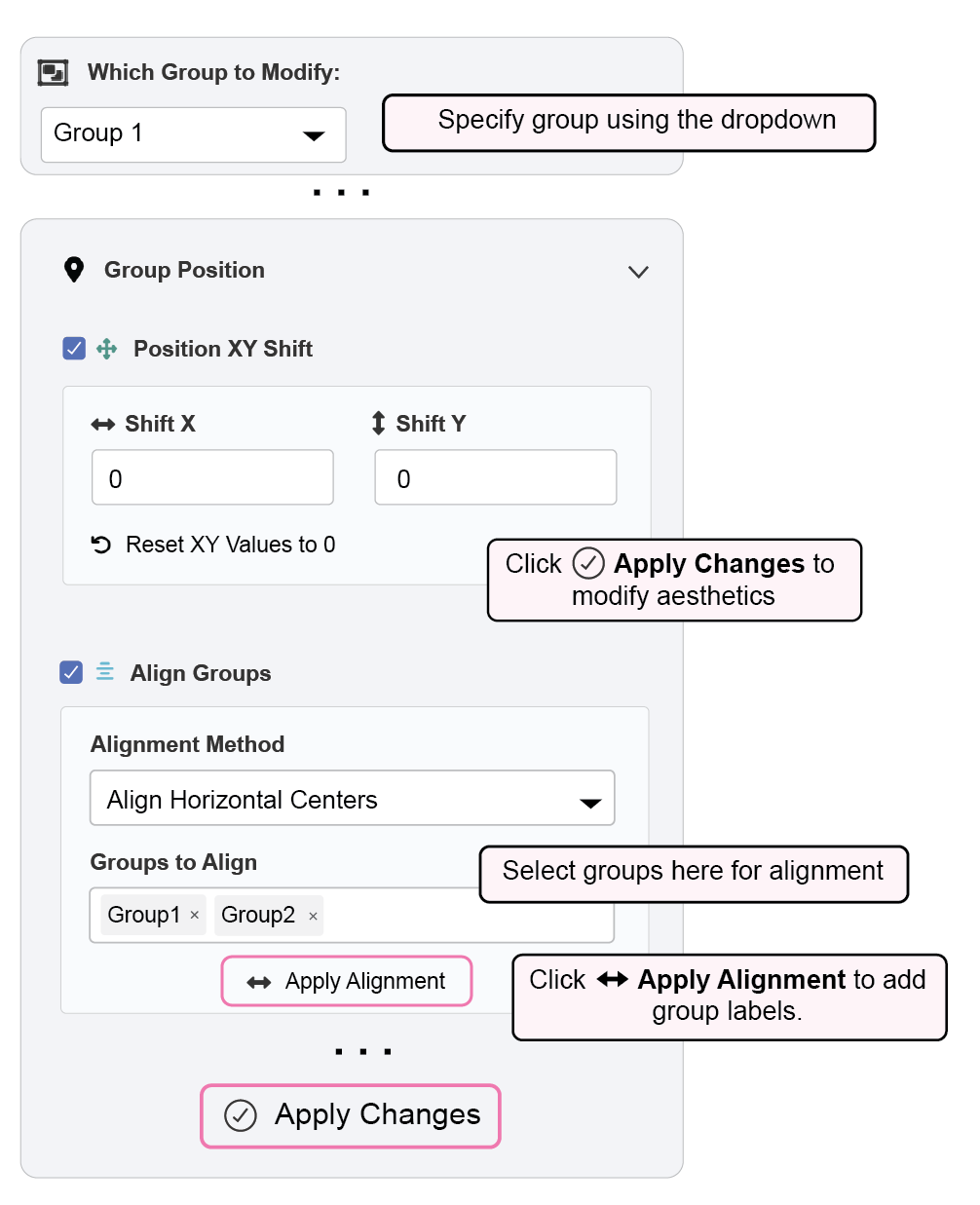Focus the Shift X input field
980x1205 pixels.
[212, 478]
